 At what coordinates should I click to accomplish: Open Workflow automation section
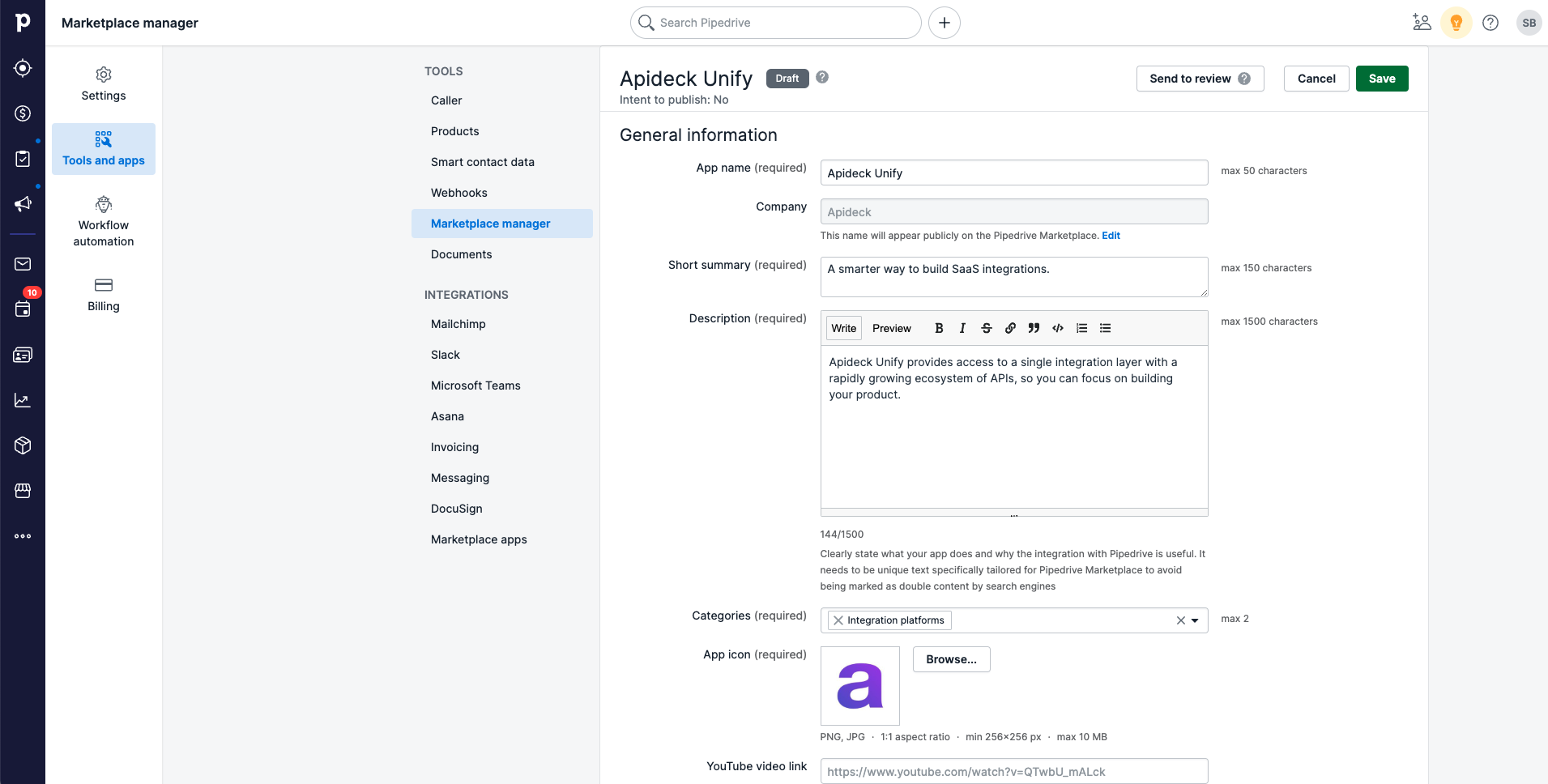104,222
